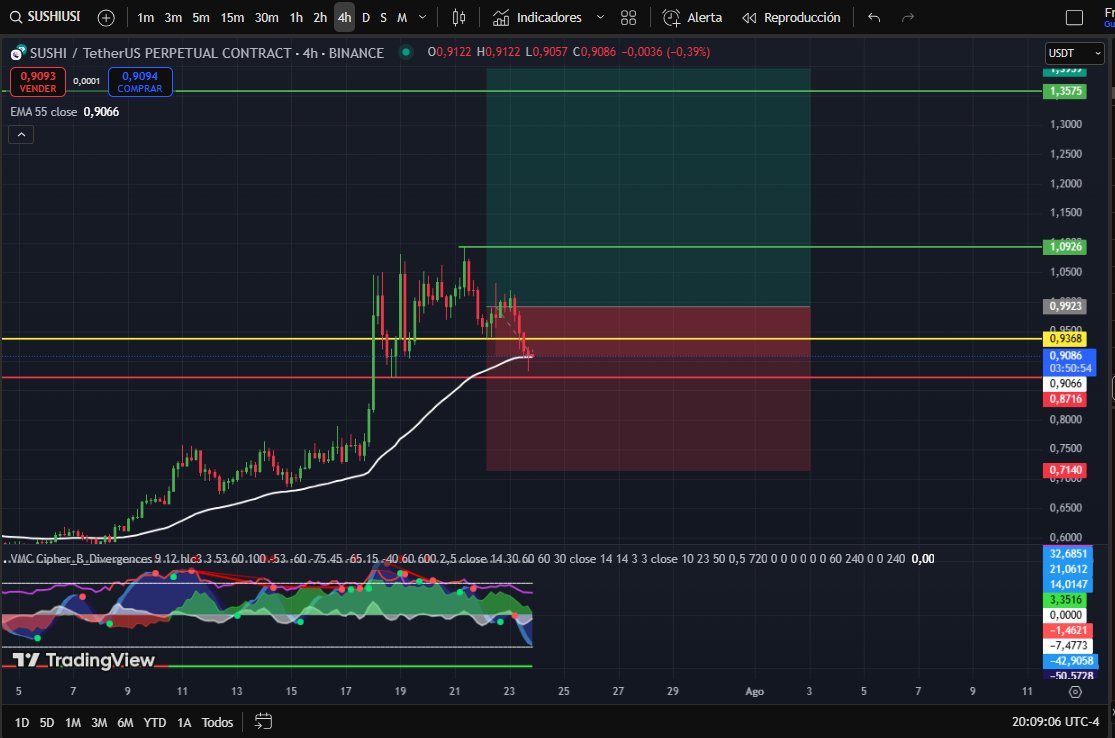Select the long position green profit zone
Viewport: 1115px width, 738px height.
[x=648, y=188]
